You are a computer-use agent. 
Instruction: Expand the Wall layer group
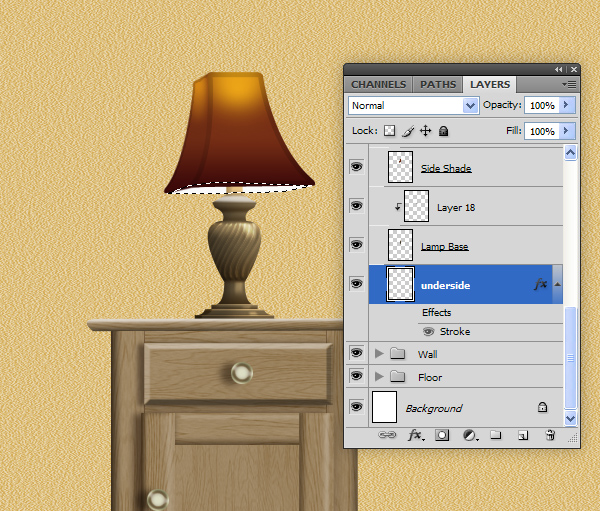379,354
